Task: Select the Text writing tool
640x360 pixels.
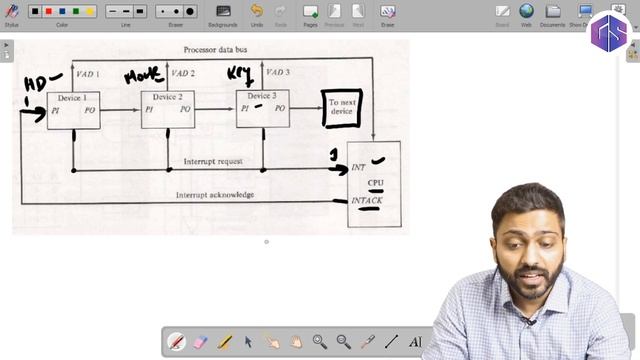Action: 415,342
